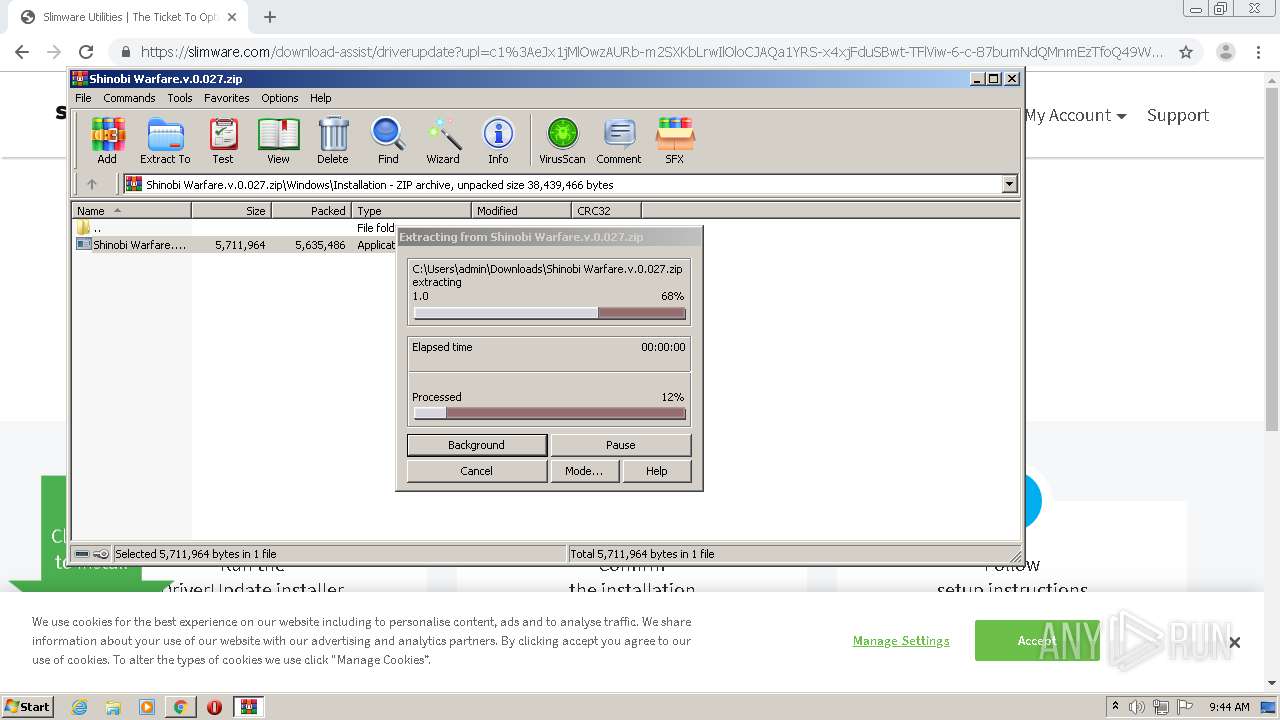Open the Comment toolbar icon
Image resolution: width=1280 pixels, height=720 pixels.
619,140
